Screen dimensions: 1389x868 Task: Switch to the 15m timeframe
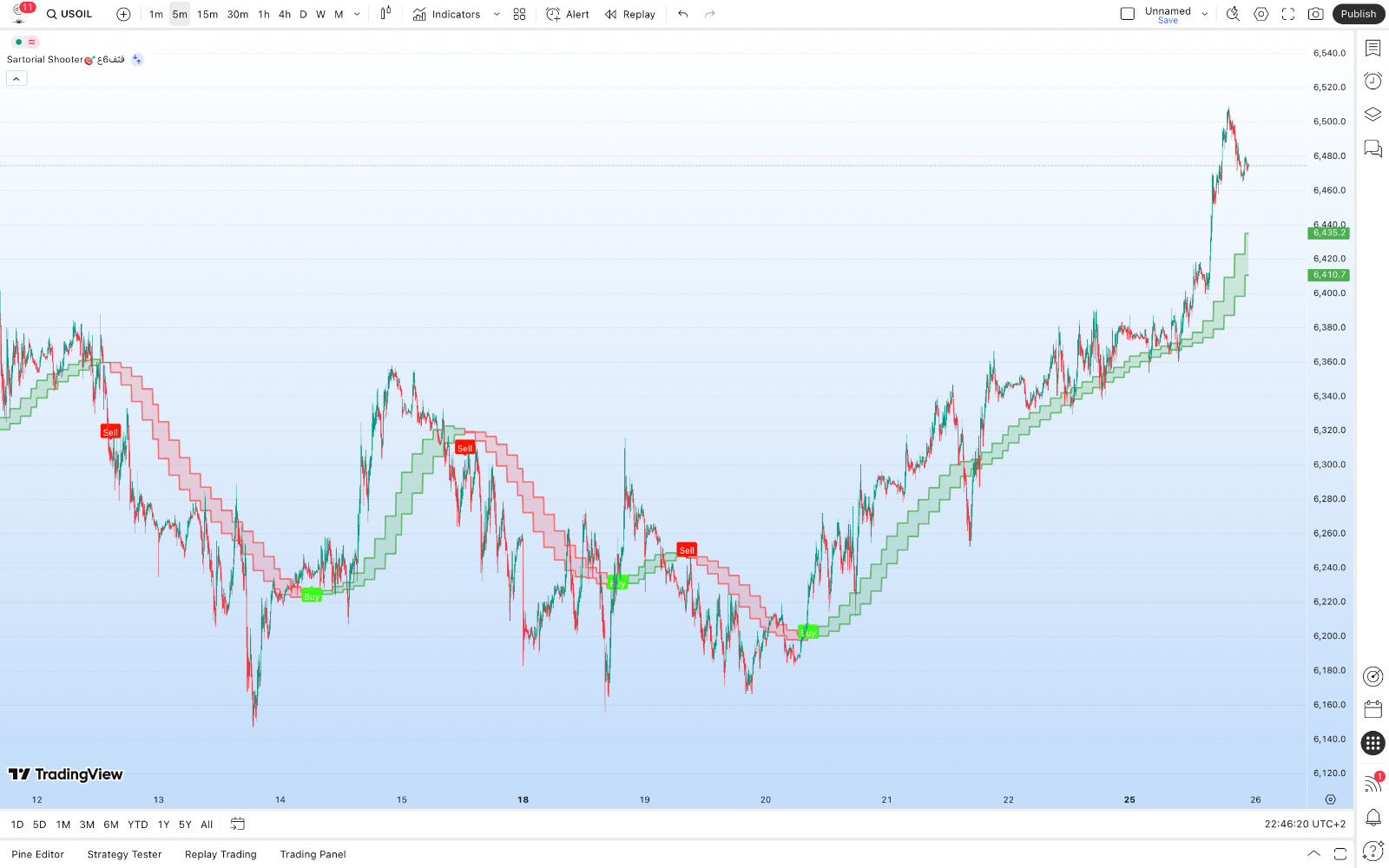pos(207,14)
